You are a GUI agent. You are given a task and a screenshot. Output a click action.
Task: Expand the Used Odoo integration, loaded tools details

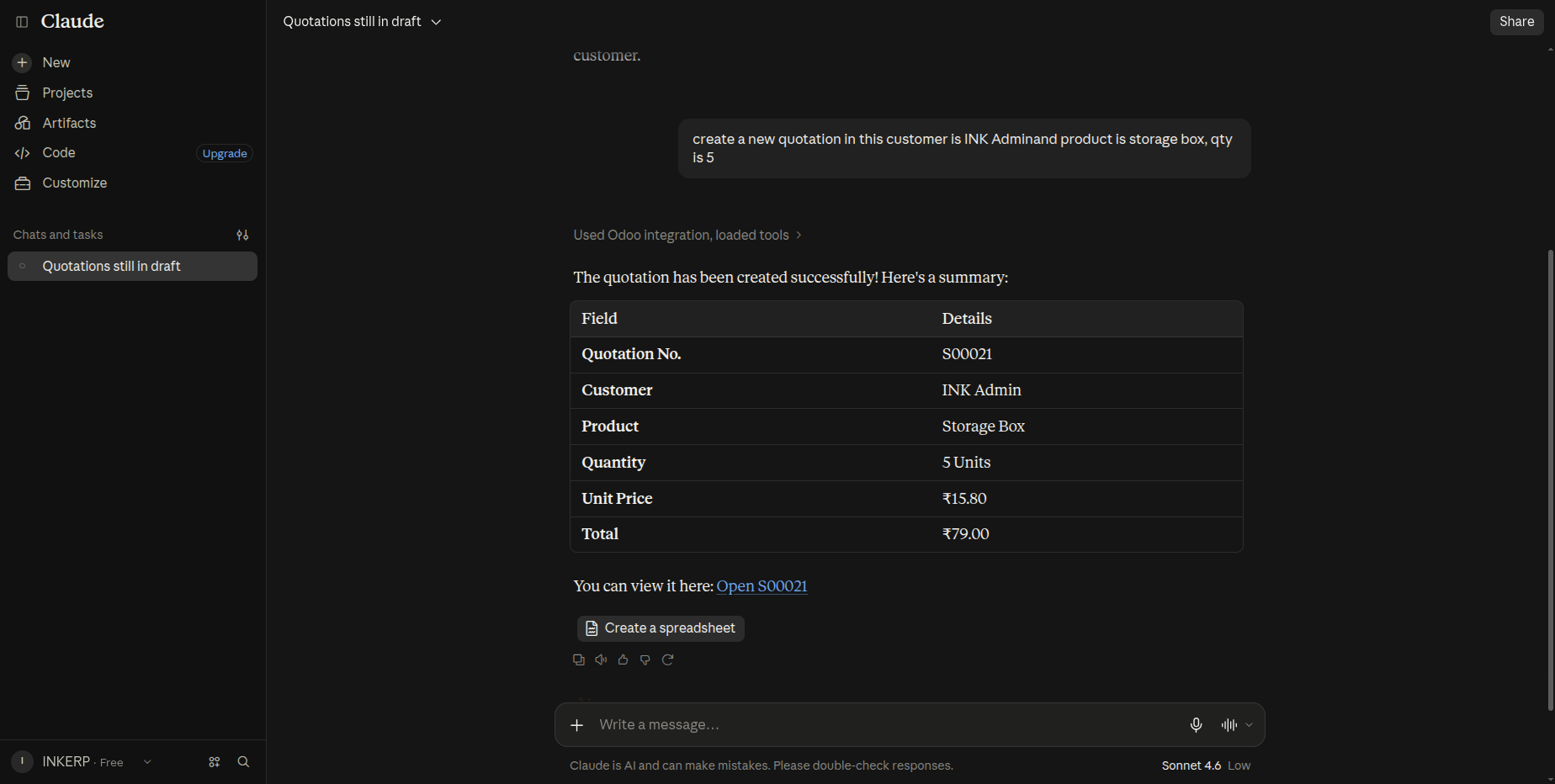687,235
